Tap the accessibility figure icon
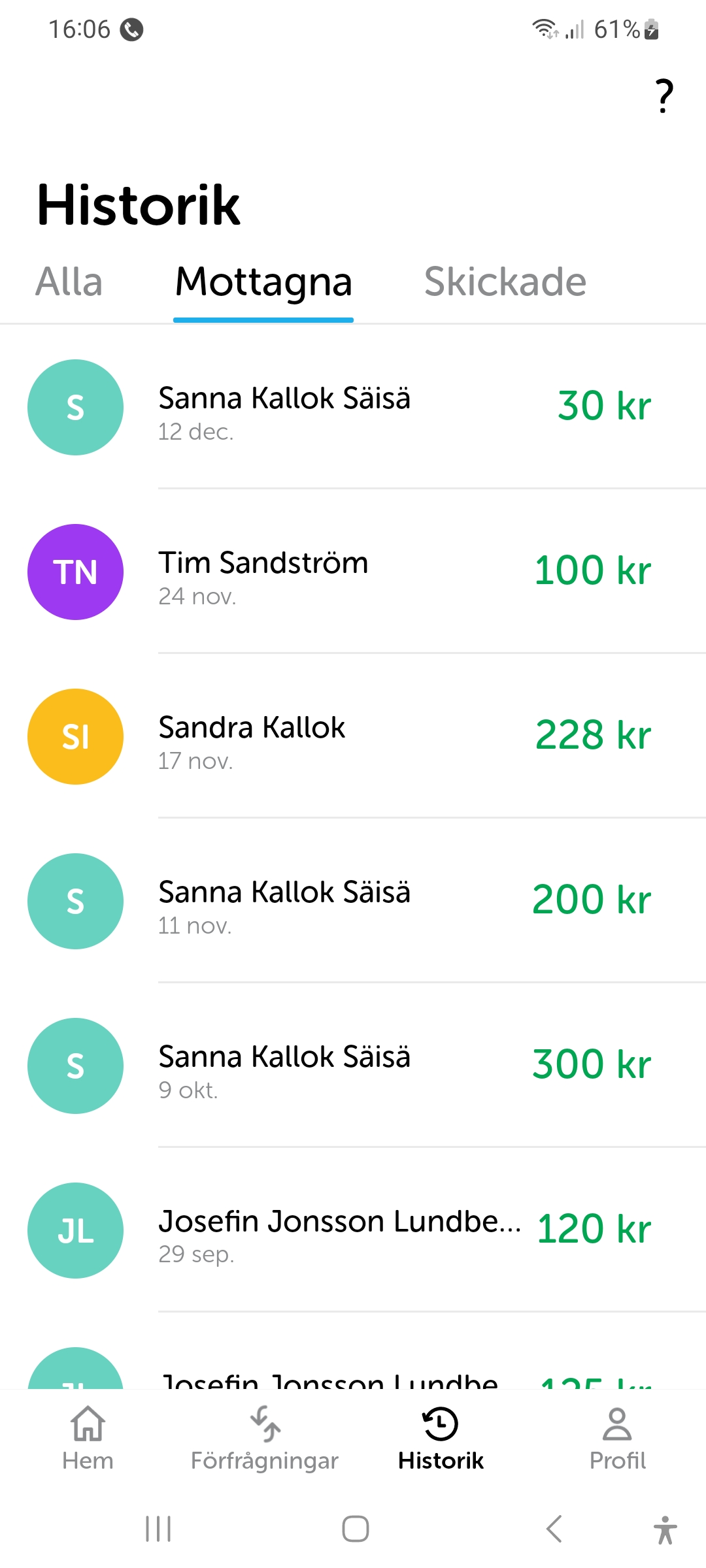This screenshot has height=1568, width=706. (x=665, y=1529)
